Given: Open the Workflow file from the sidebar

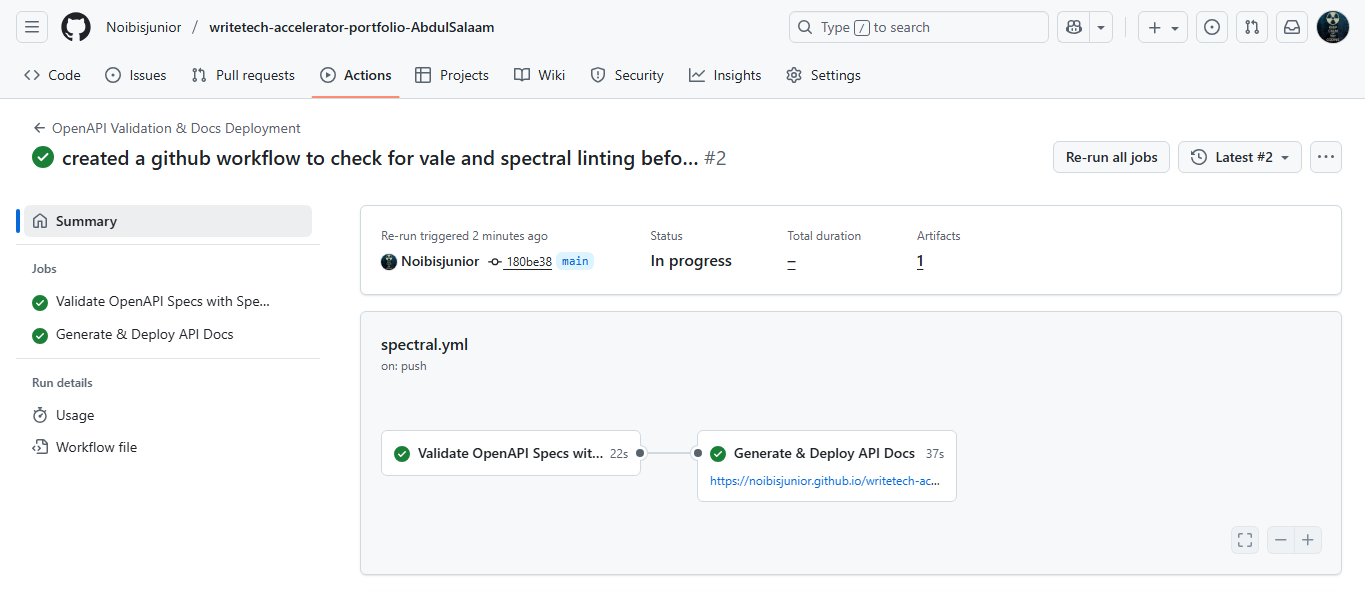Looking at the screenshot, I should click(x=95, y=447).
